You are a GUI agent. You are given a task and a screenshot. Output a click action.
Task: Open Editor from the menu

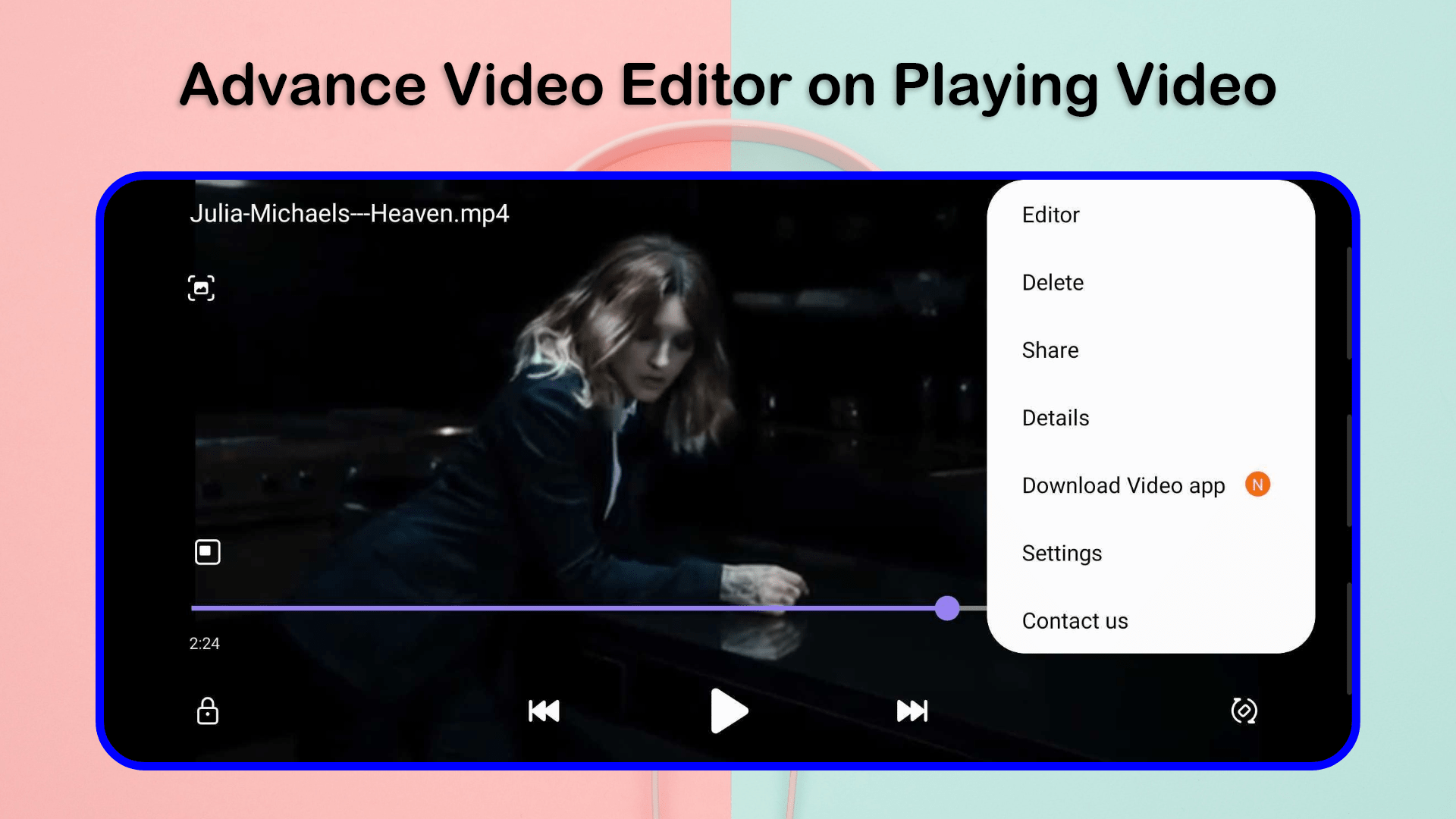(x=1150, y=215)
